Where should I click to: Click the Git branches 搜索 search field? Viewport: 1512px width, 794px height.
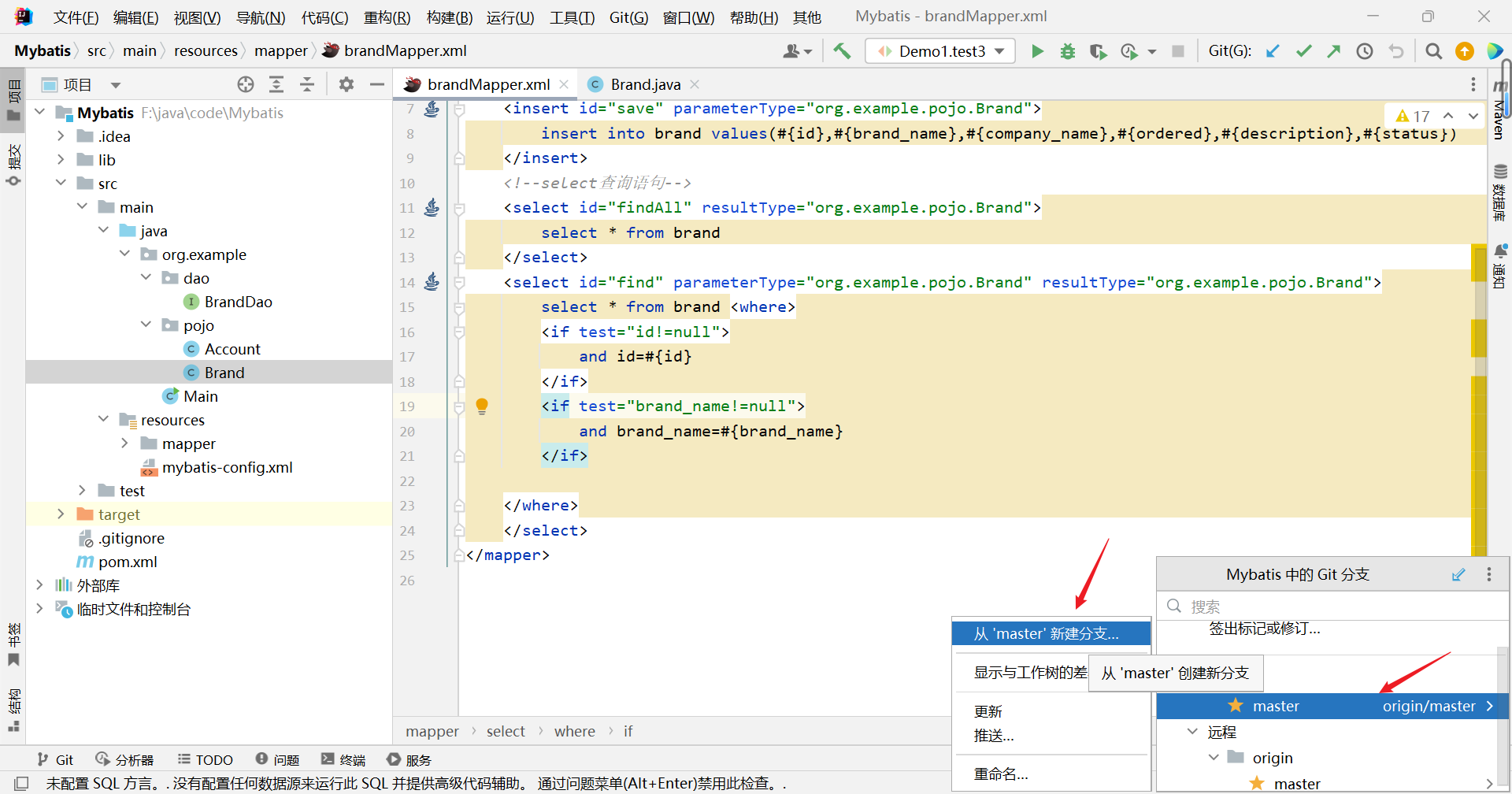1332,606
